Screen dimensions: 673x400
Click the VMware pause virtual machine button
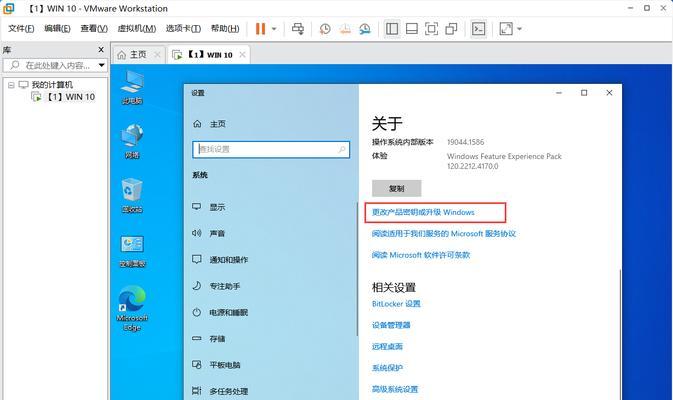click(x=260, y=29)
